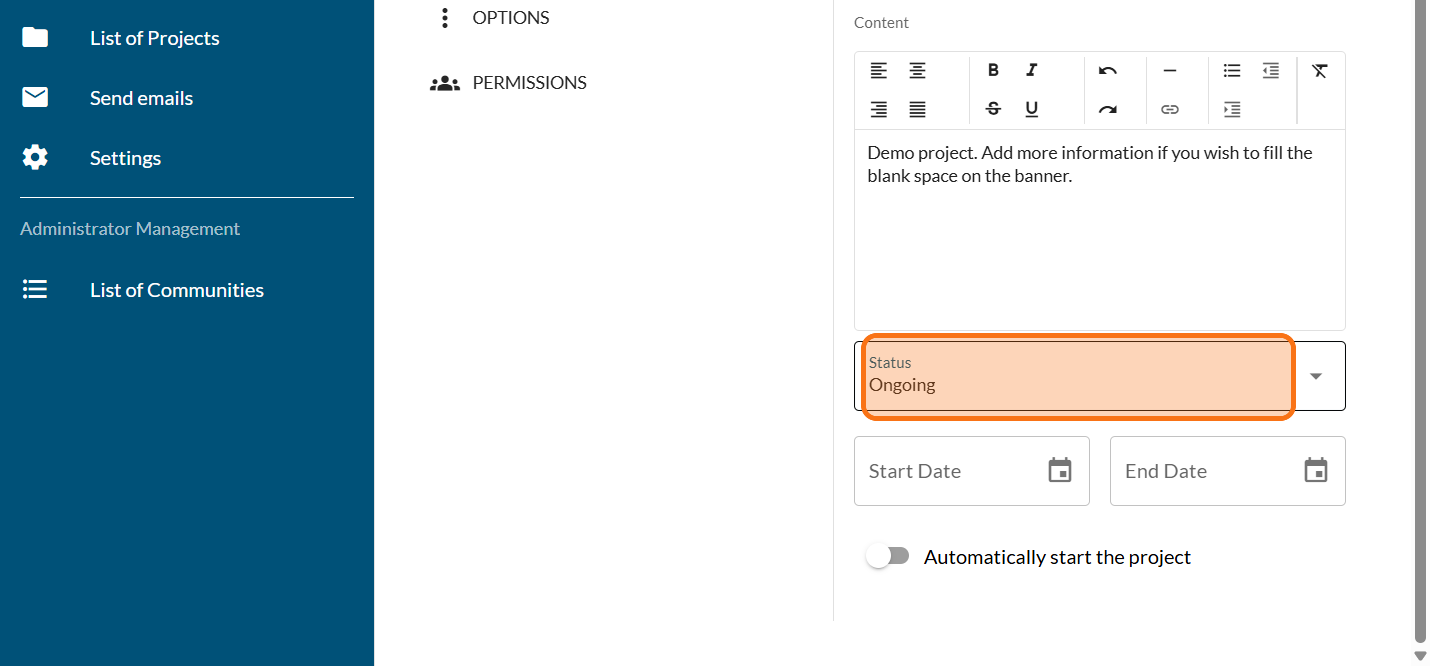Open the Start Date calendar picker
This screenshot has width=1430, height=666.
tap(1060, 471)
